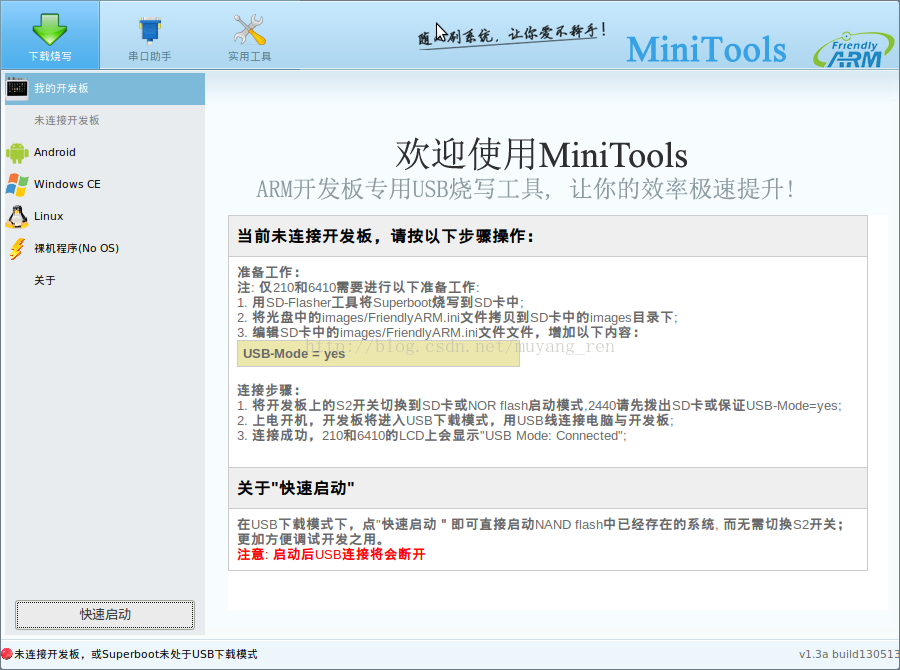This screenshot has height=670, width=900.
Task: Select Android in the sidebar
Action: (105, 152)
